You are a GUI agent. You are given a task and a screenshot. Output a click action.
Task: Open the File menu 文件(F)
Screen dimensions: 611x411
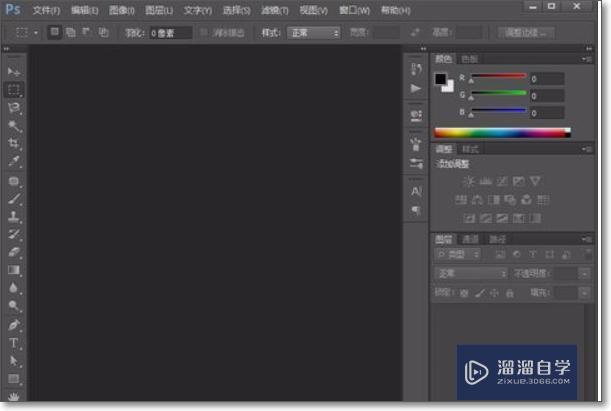pyautogui.click(x=46, y=10)
